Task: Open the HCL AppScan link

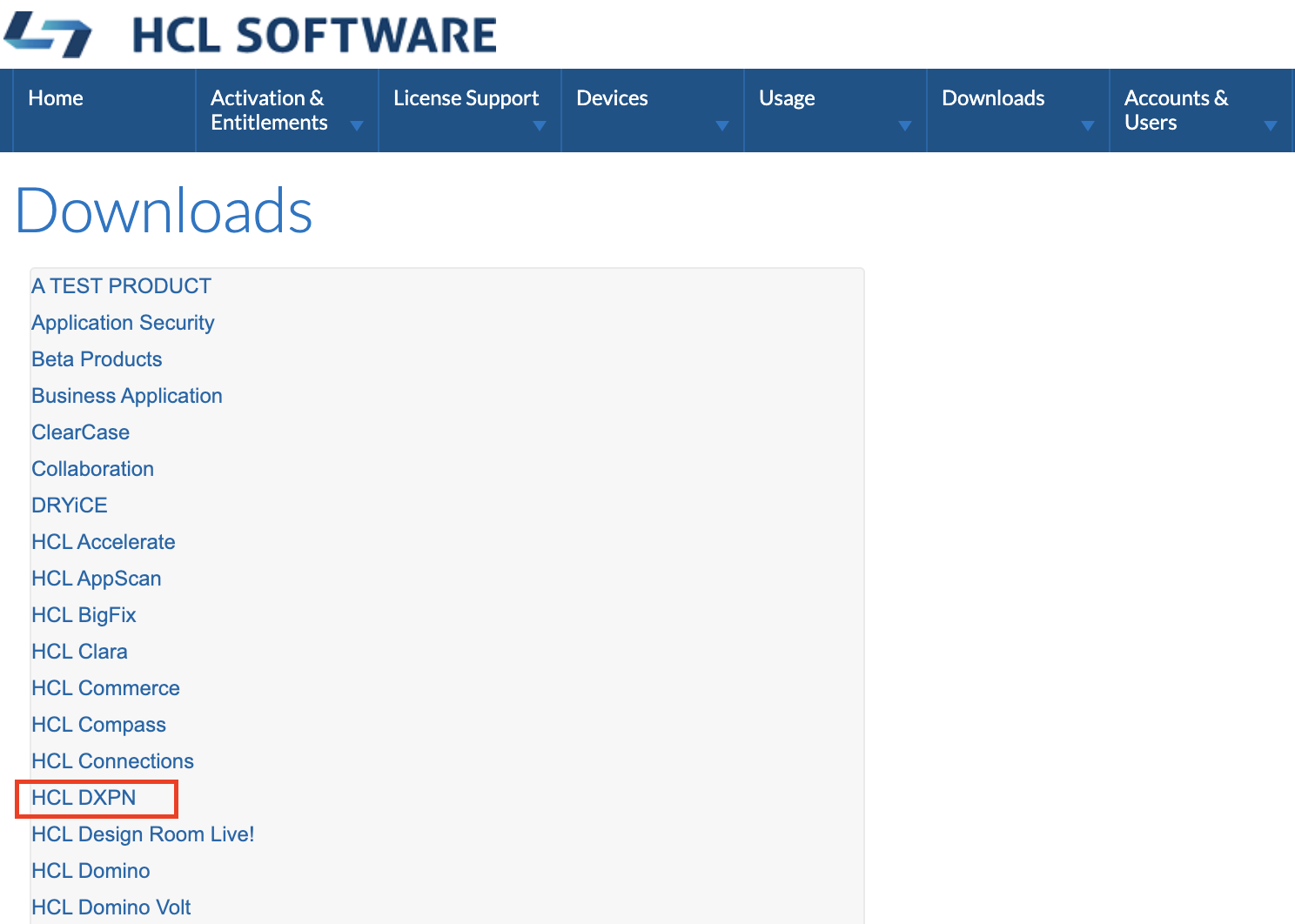Action: pos(97,579)
